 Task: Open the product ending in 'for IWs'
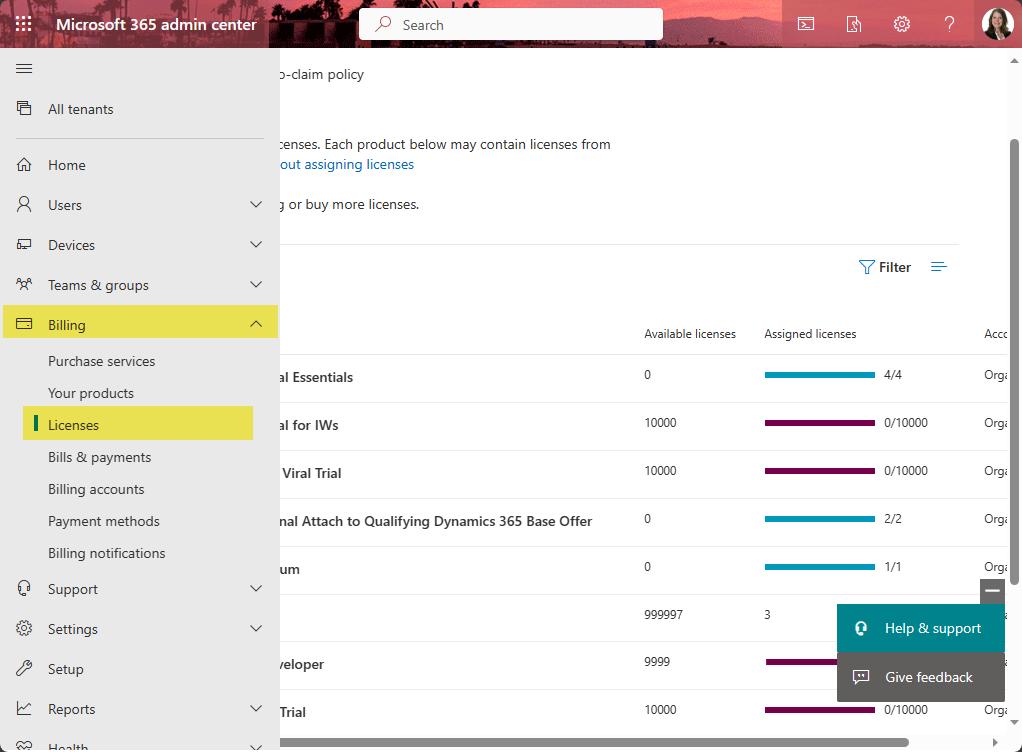pyautogui.click(x=310, y=426)
